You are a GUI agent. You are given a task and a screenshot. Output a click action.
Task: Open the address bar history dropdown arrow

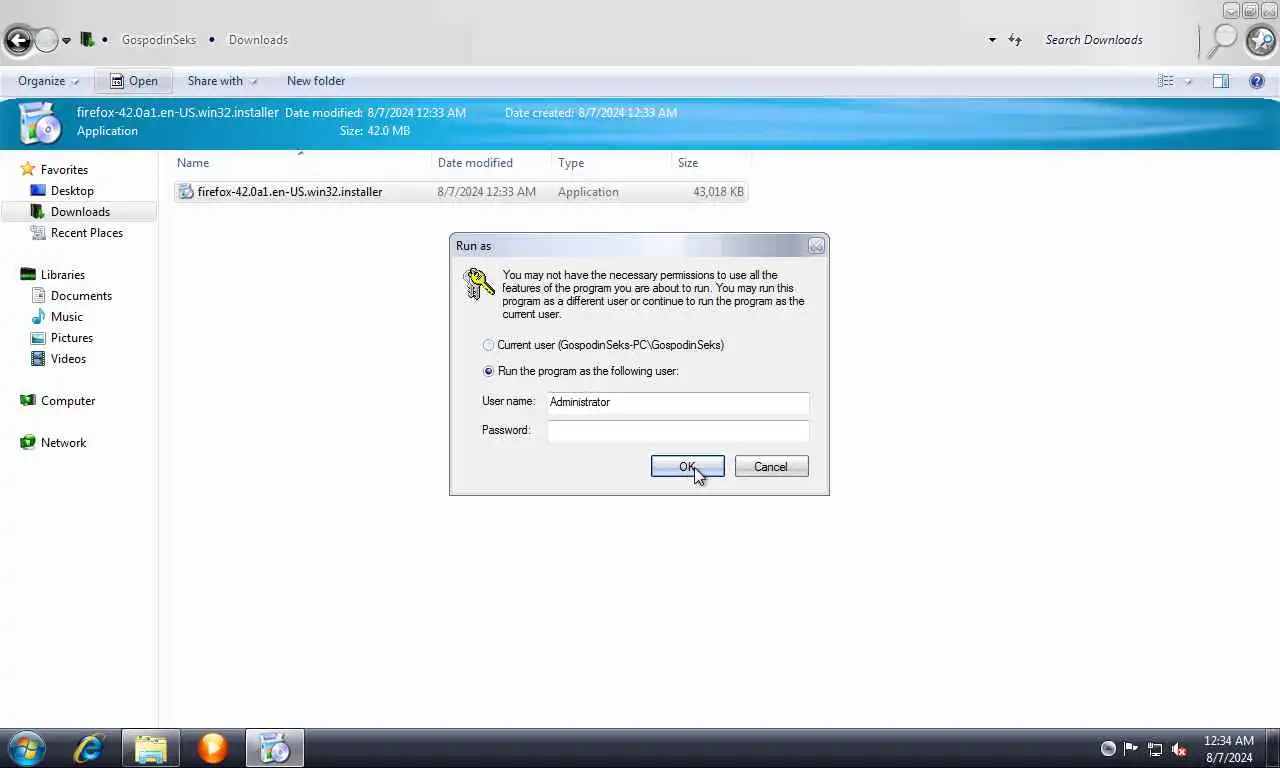(x=992, y=40)
